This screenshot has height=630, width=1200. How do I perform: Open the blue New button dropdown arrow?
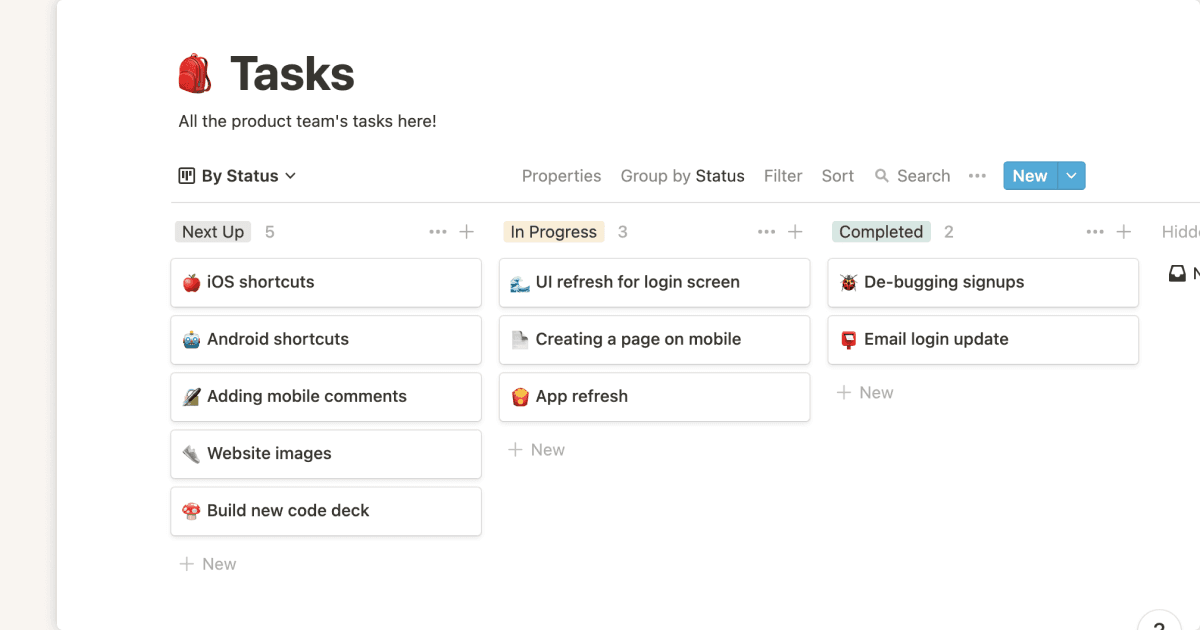point(1071,175)
